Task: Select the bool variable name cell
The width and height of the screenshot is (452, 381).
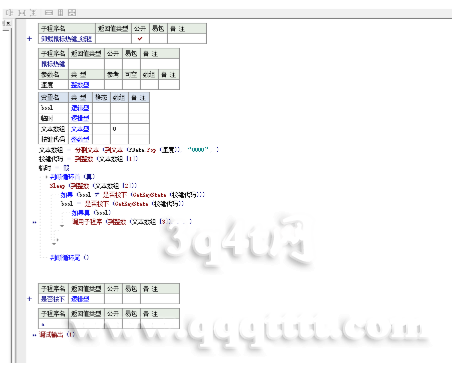Action: click(x=53, y=108)
